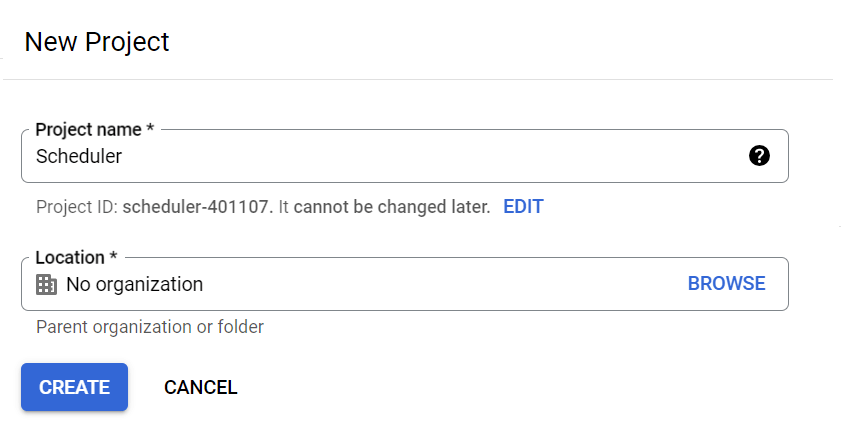Click the 'Project ID:' label text
841x445 pixels.
77,207
